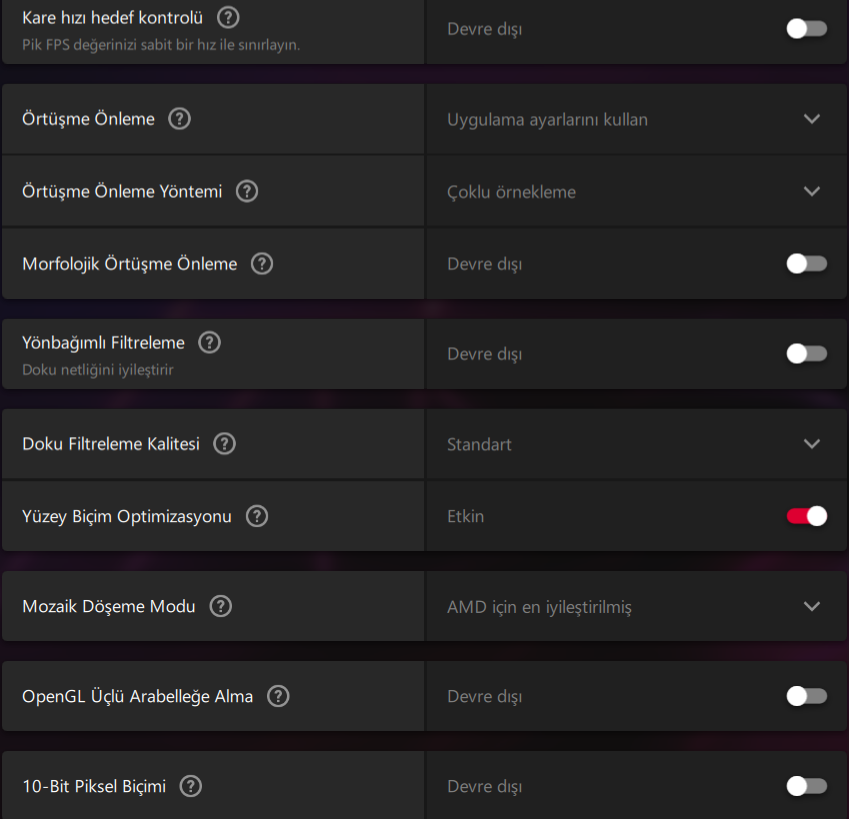849x819 pixels.
Task: Open Çoklu örnekleme method dropdown
Action: (811, 191)
